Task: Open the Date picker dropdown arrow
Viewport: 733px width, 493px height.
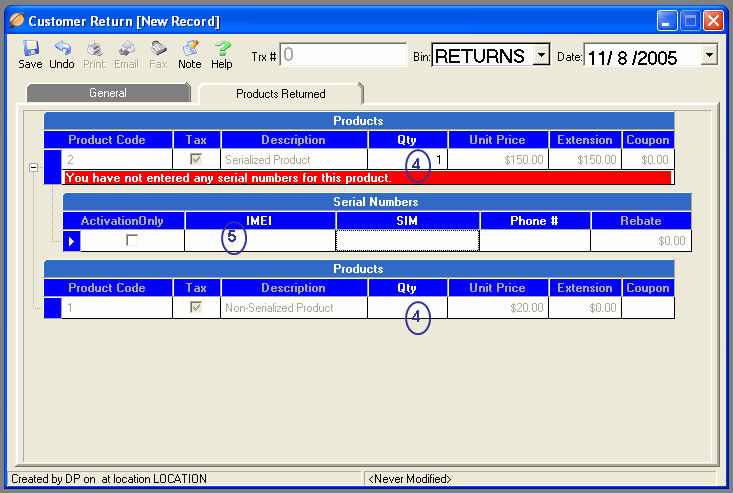Action: pyautogui.click(x=709, y=55)
